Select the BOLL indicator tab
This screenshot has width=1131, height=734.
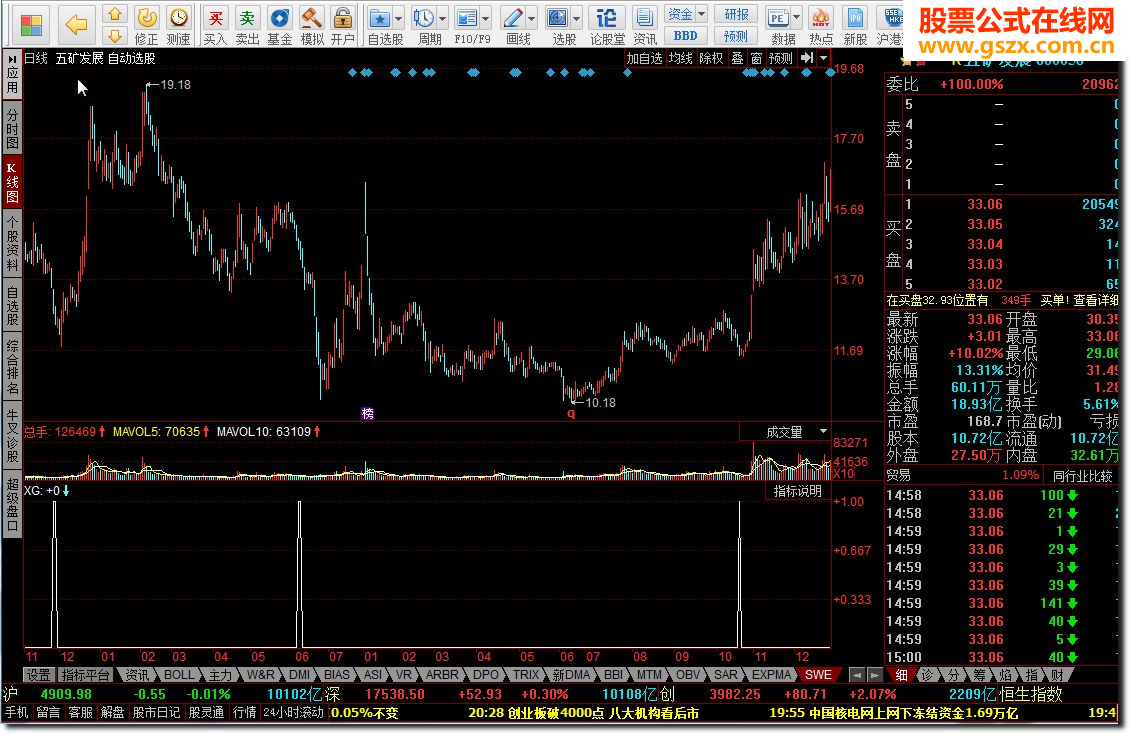pos(179,675)
